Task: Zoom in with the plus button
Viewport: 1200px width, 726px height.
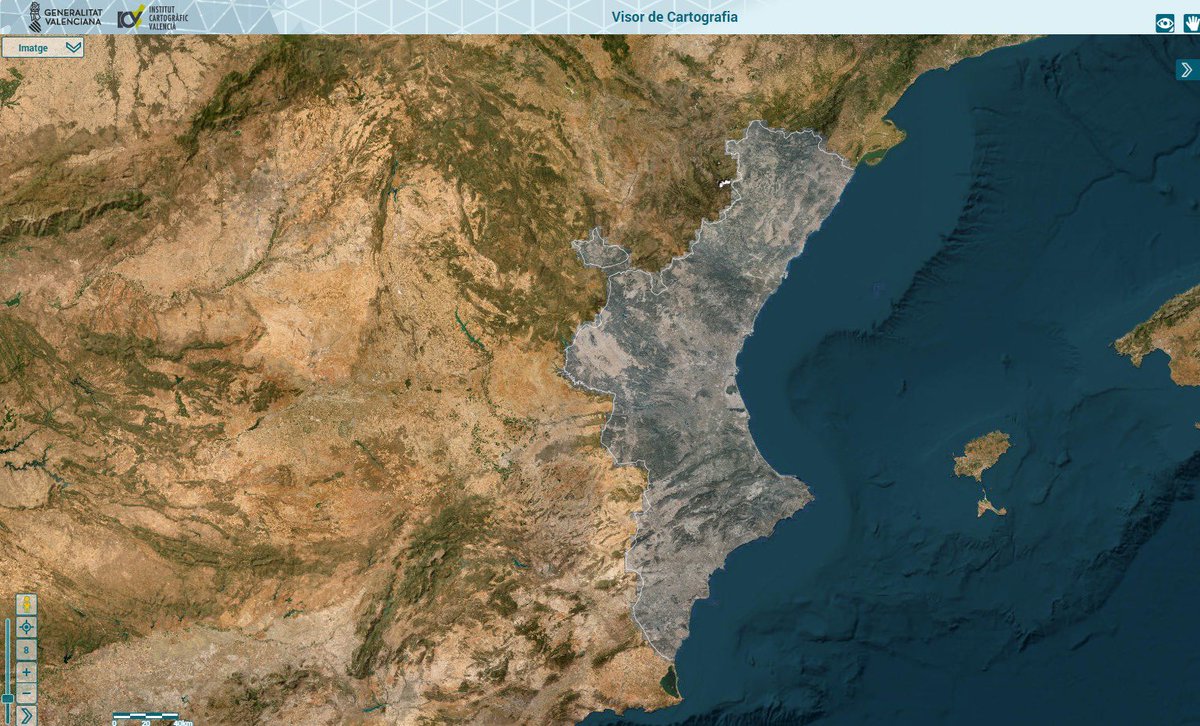Action: click(26, 673)
